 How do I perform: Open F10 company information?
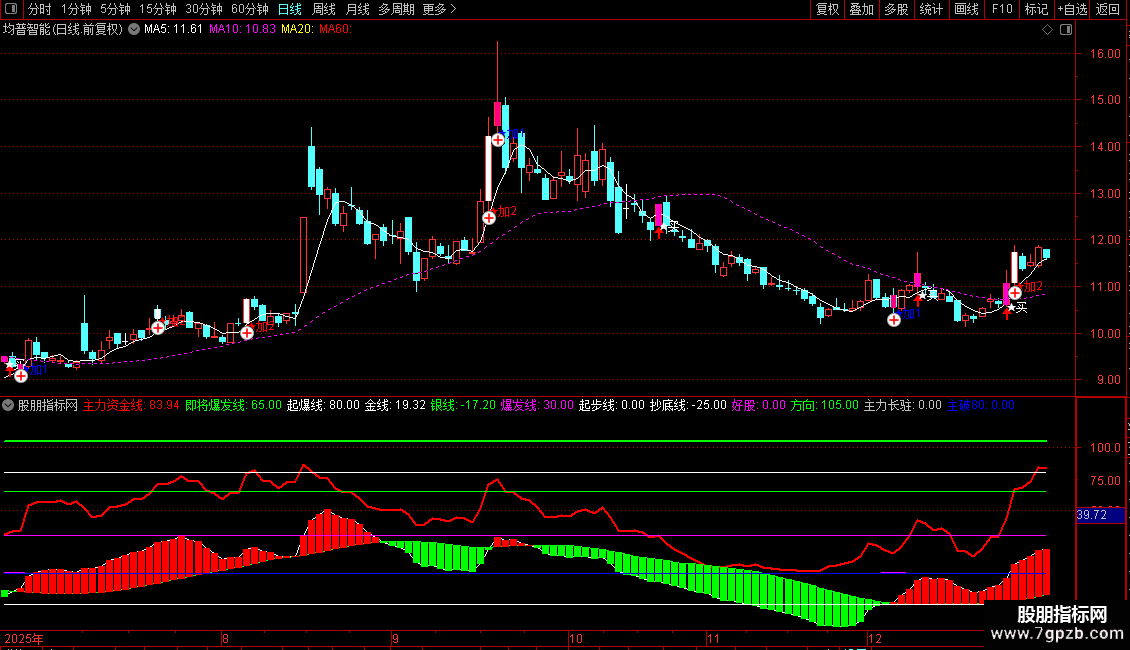click(x=1001, y=10)
